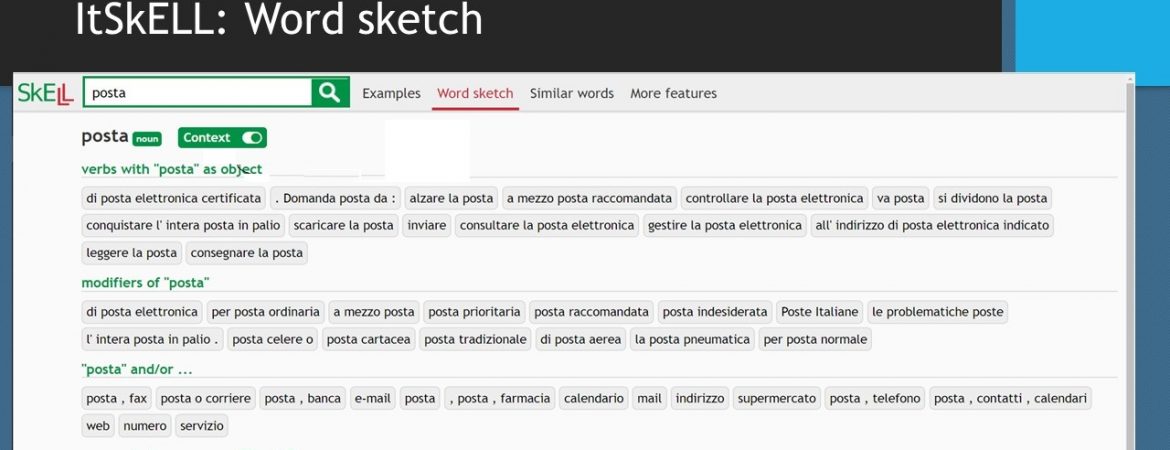Viewport: 1170px width, 450px height.
Task: Select 'scaricare la posta' collocation
Action: pos(344,225)
